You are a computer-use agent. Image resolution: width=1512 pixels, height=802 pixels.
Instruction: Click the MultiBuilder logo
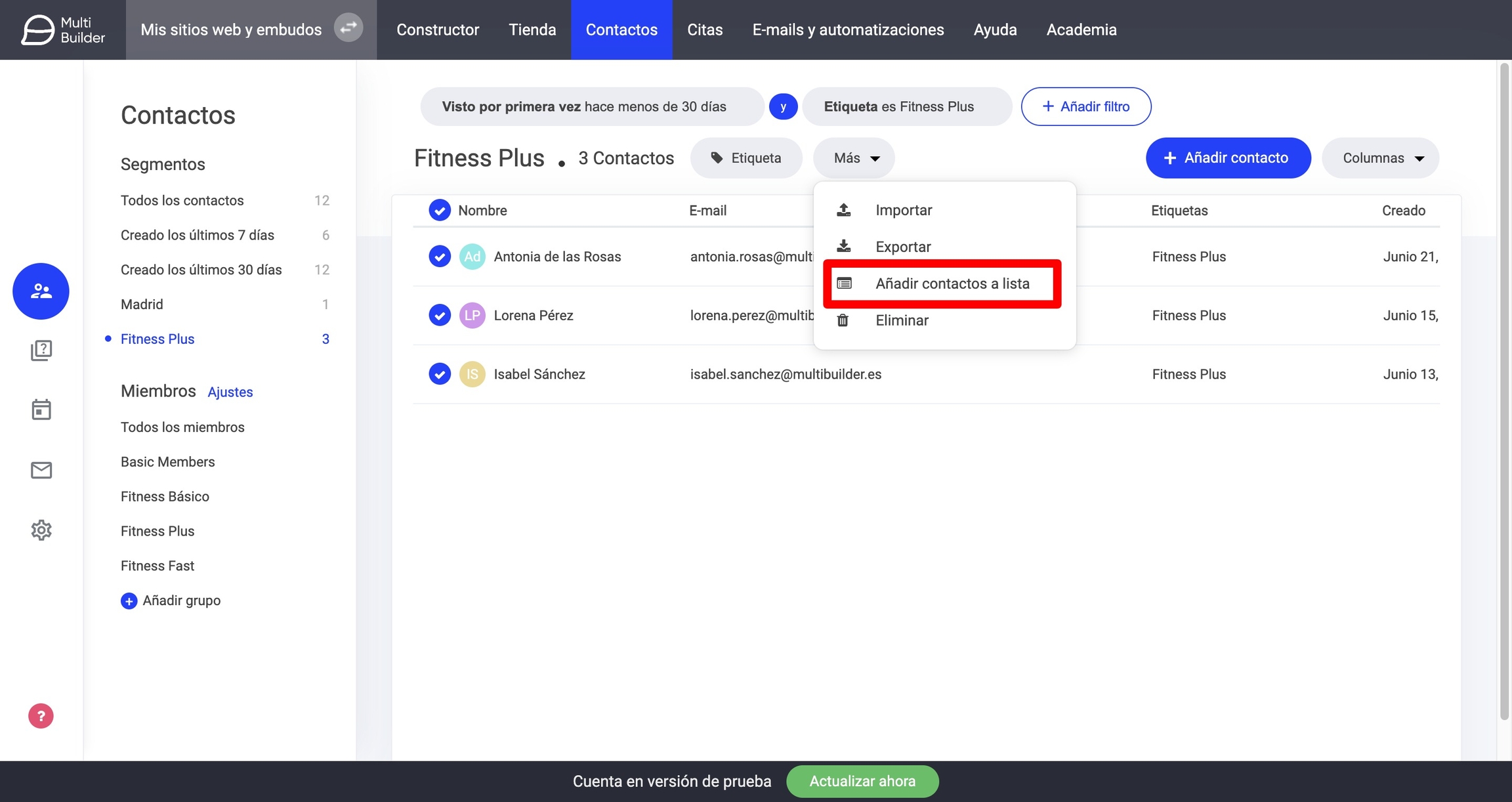pyautogui.click(x=63, y=30)
